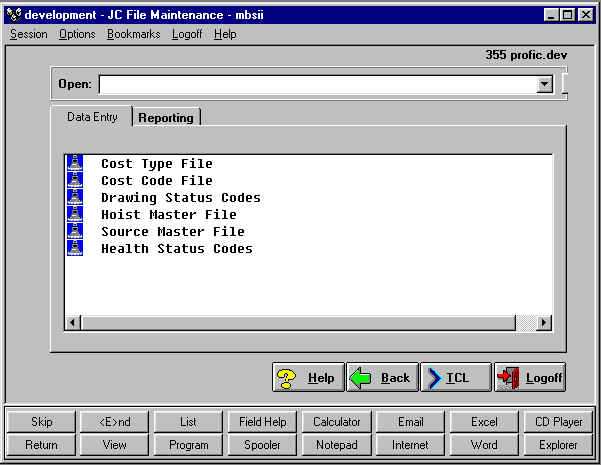601x465 pixels.
Task: Select Drawing Status Codes entry
Action: tap(181, 198)
